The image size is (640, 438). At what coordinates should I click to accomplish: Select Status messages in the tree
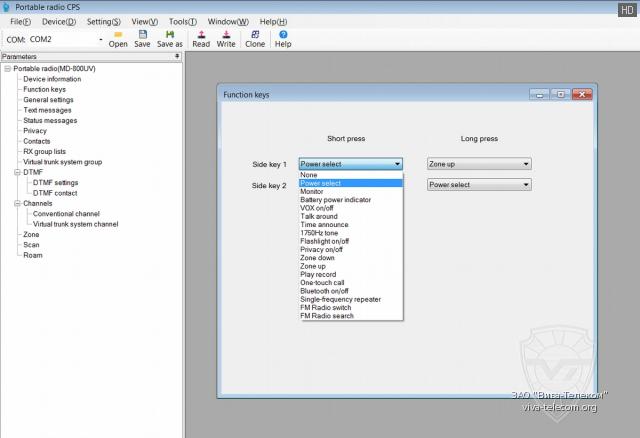tap(50, 120)
